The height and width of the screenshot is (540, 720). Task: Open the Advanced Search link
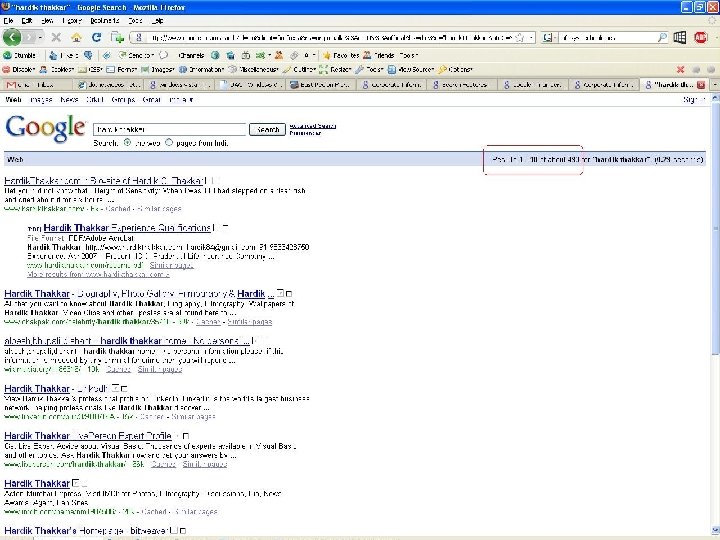pyautogui.click(x=313, y=126)
